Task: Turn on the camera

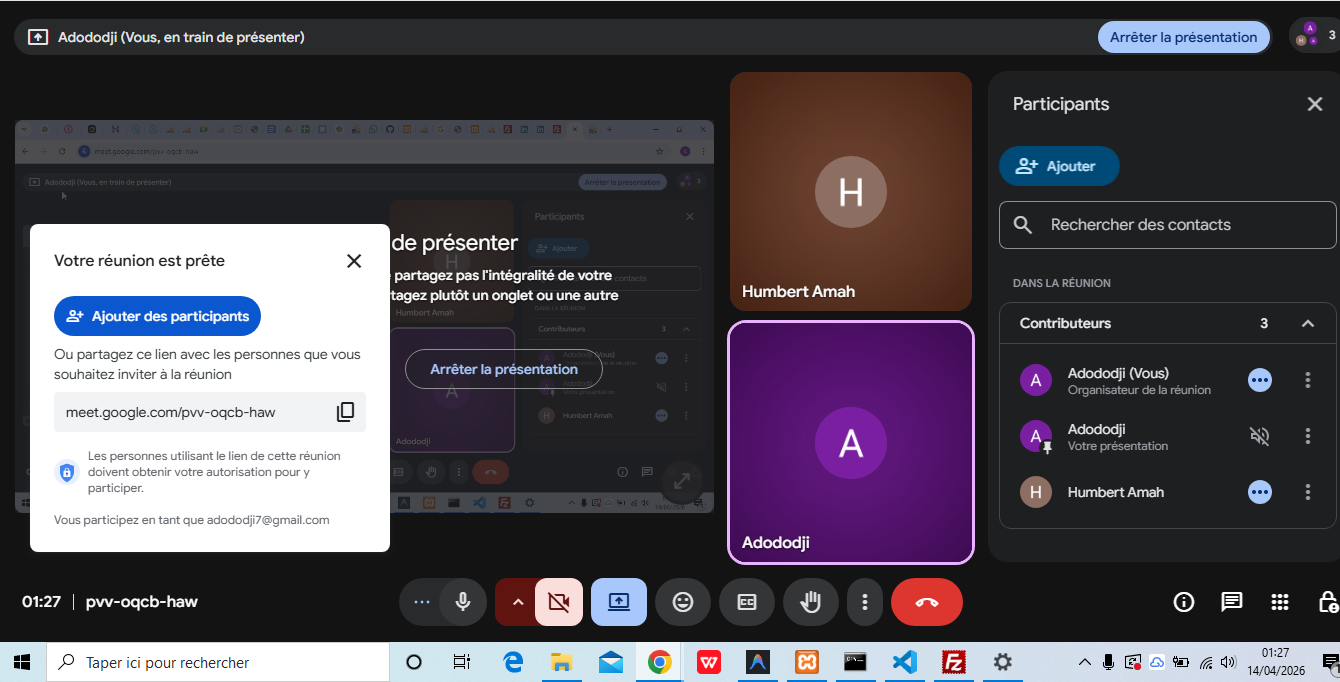Action: click(x=559, y=602)
